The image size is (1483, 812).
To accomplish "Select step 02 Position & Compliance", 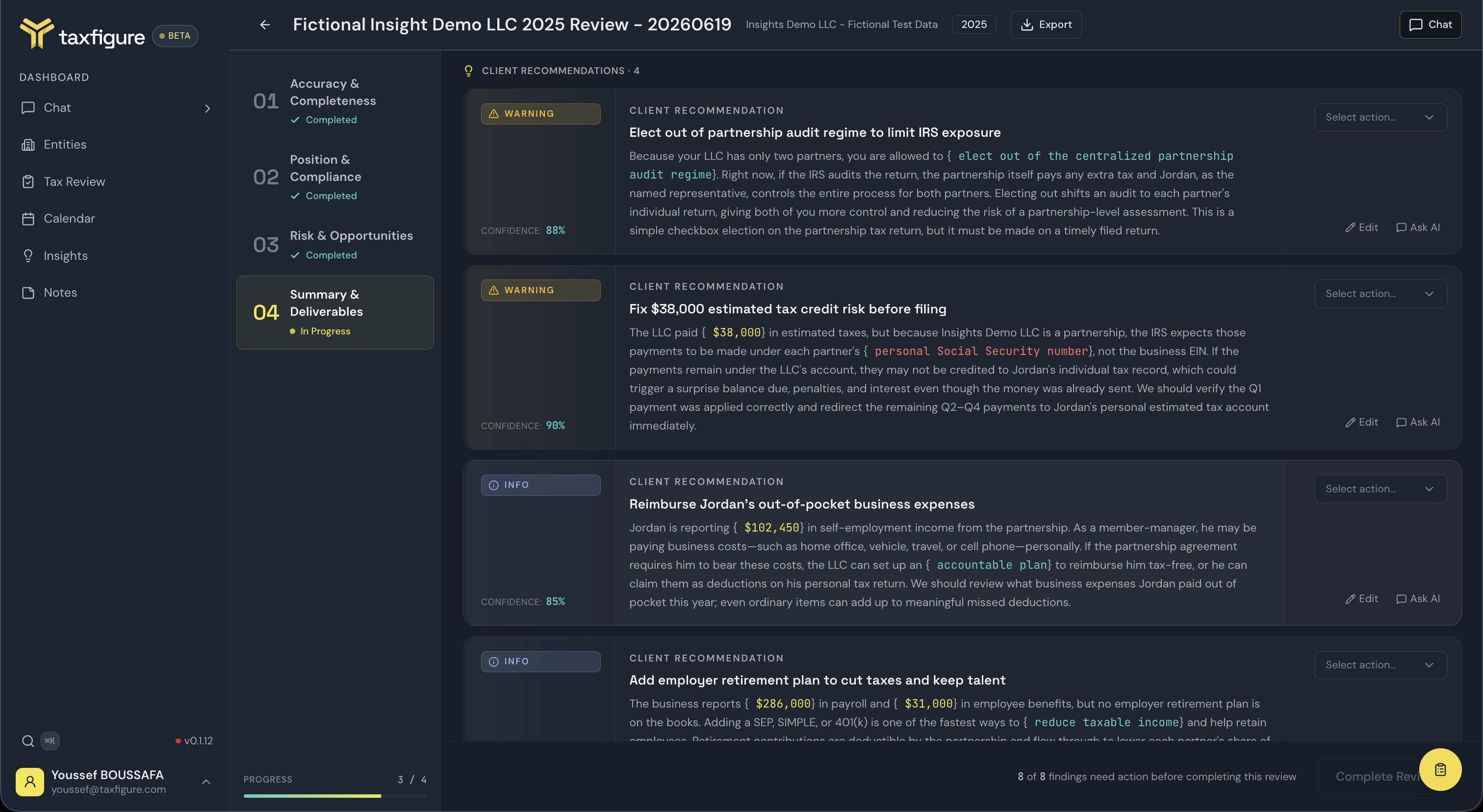I will 335,177.
